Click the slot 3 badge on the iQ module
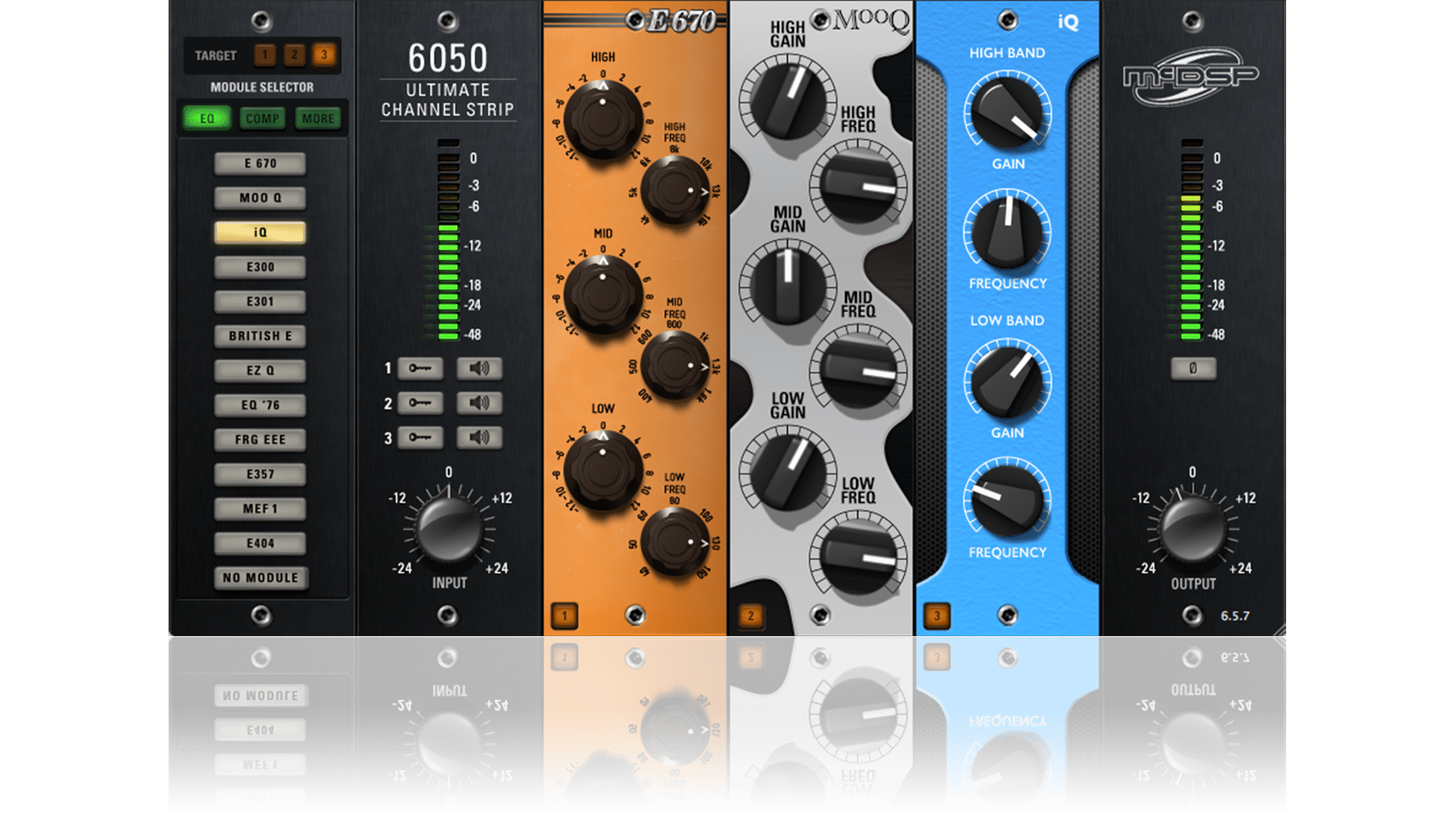This screenshot has width=1456, height=819. click(937, 617)
